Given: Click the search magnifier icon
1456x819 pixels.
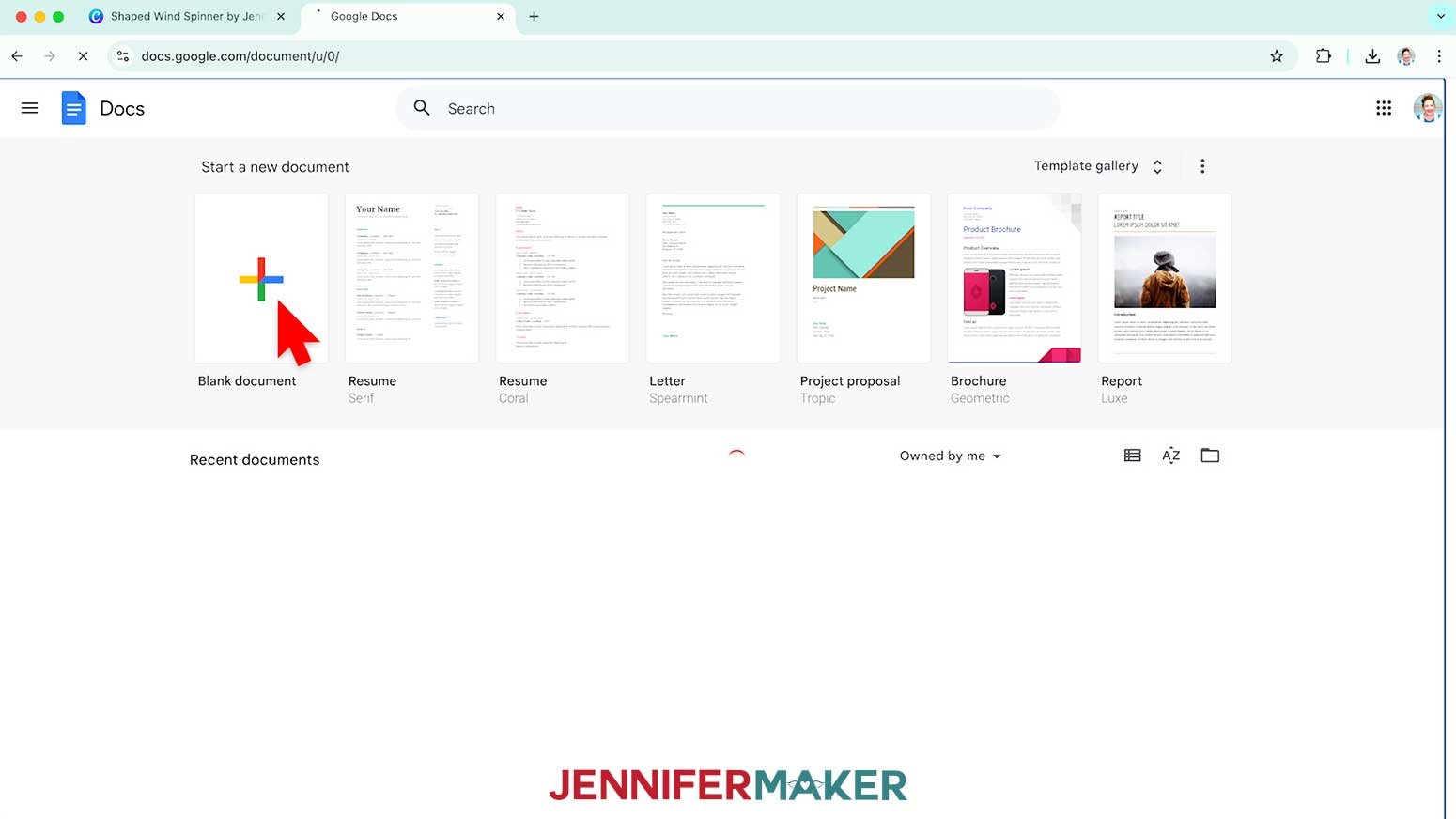Looking at the screenshot, I should coord(422,108).
